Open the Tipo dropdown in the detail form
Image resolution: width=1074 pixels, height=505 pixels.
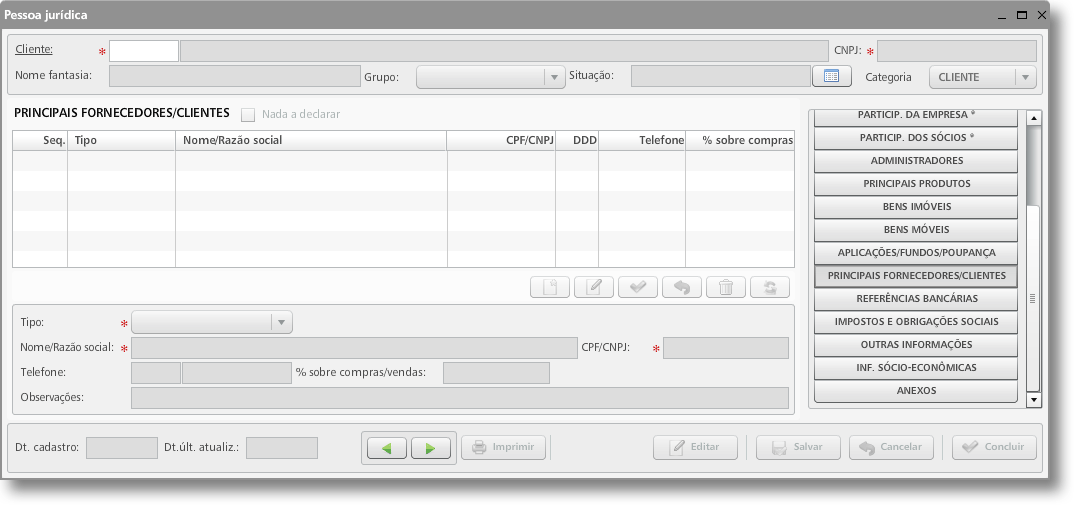[x=212, y=323]
